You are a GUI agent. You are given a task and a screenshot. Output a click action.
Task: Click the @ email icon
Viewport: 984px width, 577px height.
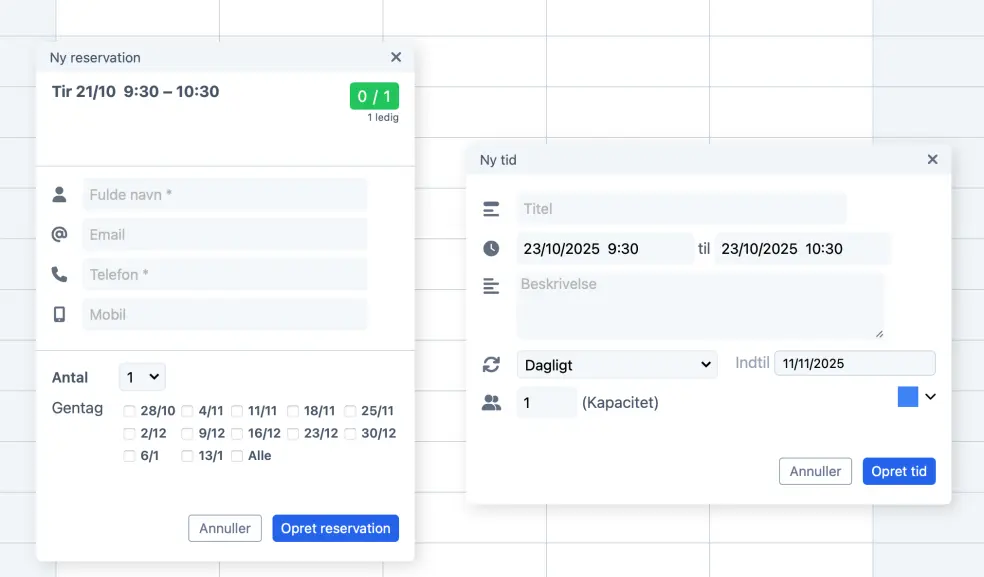(59, 234)
